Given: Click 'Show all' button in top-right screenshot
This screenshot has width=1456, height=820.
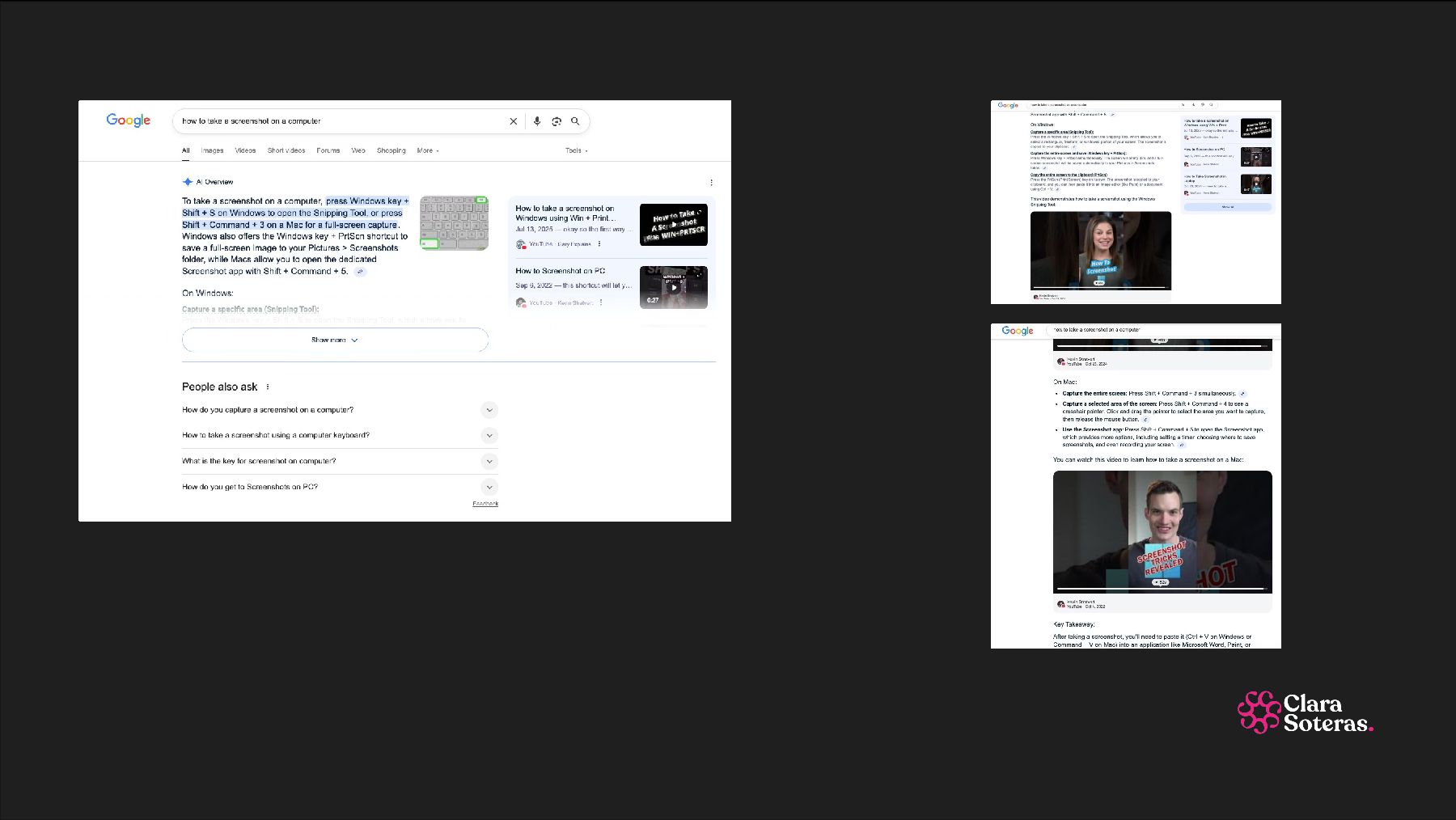Looking at the screenshot, I should pos(1228,207).
